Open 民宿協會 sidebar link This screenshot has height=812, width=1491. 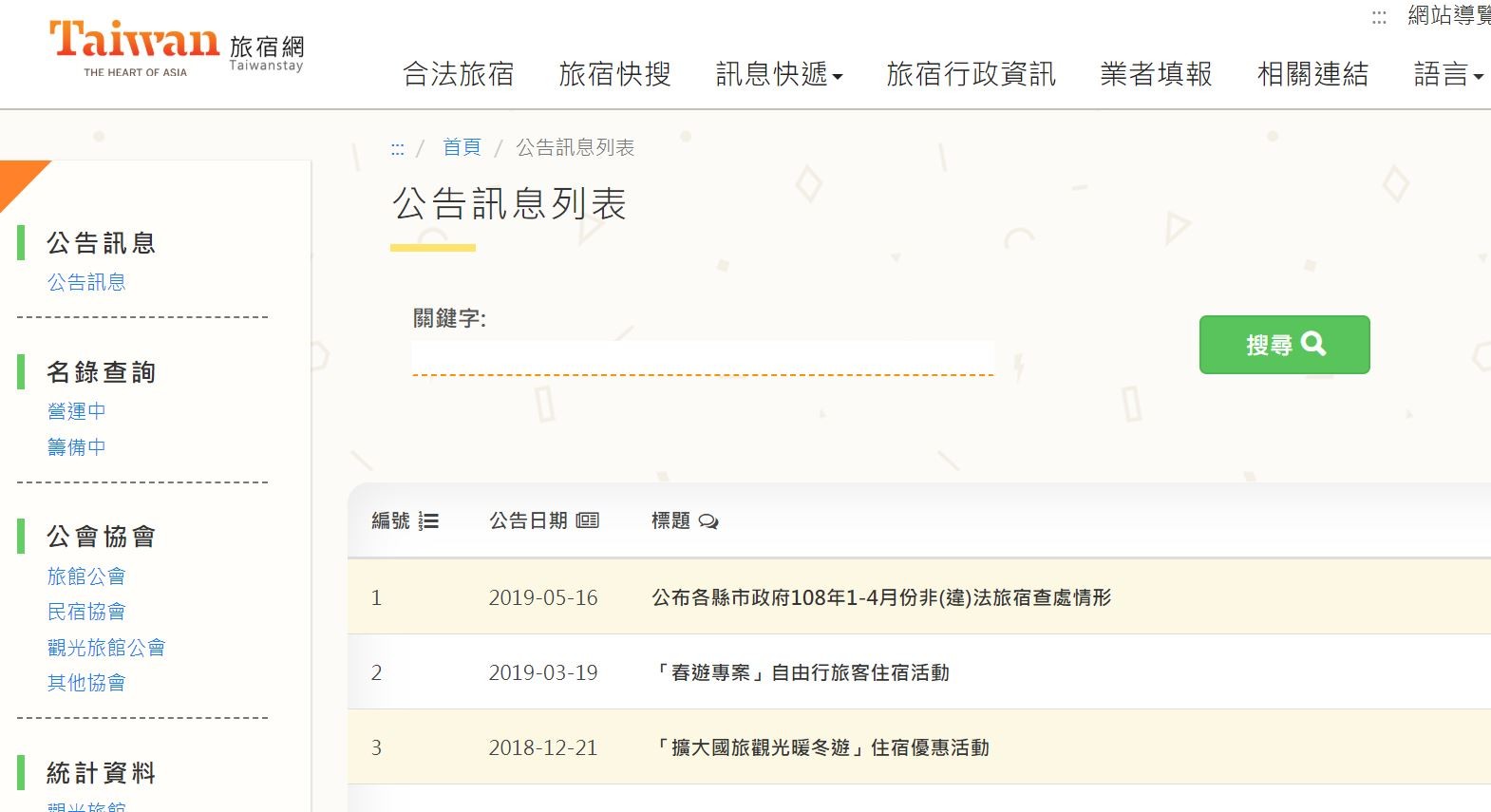[x=86, y=612]
